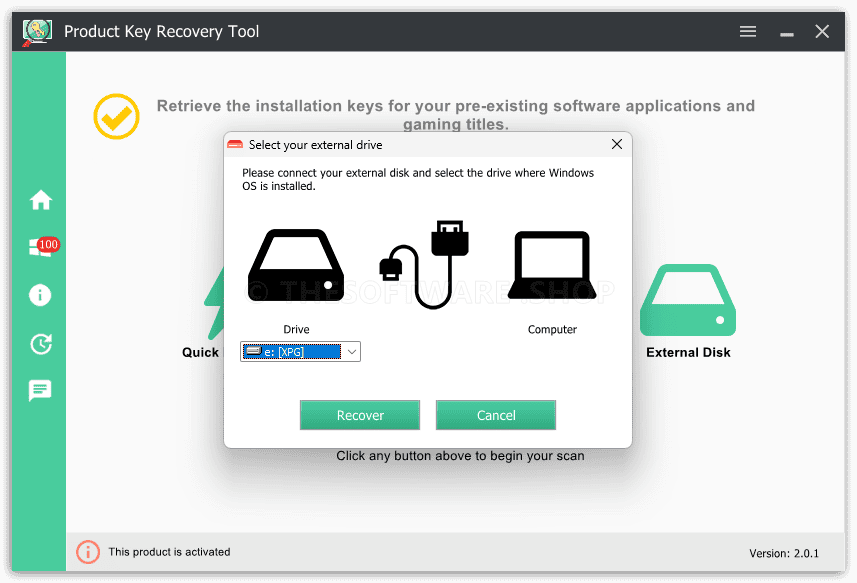Image resolution: width=857 pixels, height=583 pixels.
Task: Click the laptop Computer illustration
Action: click(552, 266)
